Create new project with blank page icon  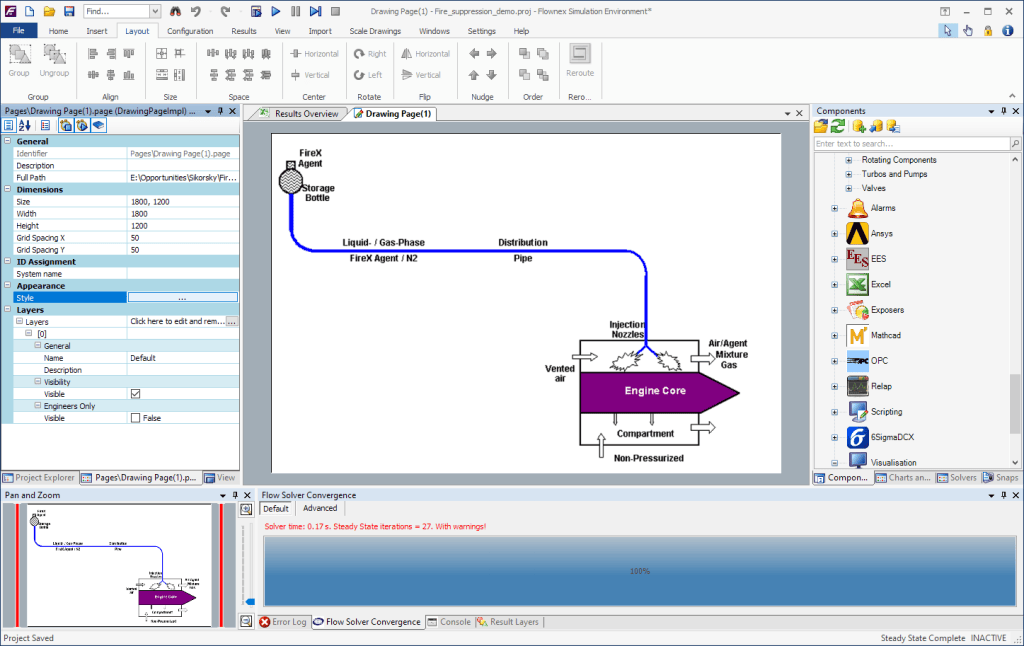coord(29,11)
